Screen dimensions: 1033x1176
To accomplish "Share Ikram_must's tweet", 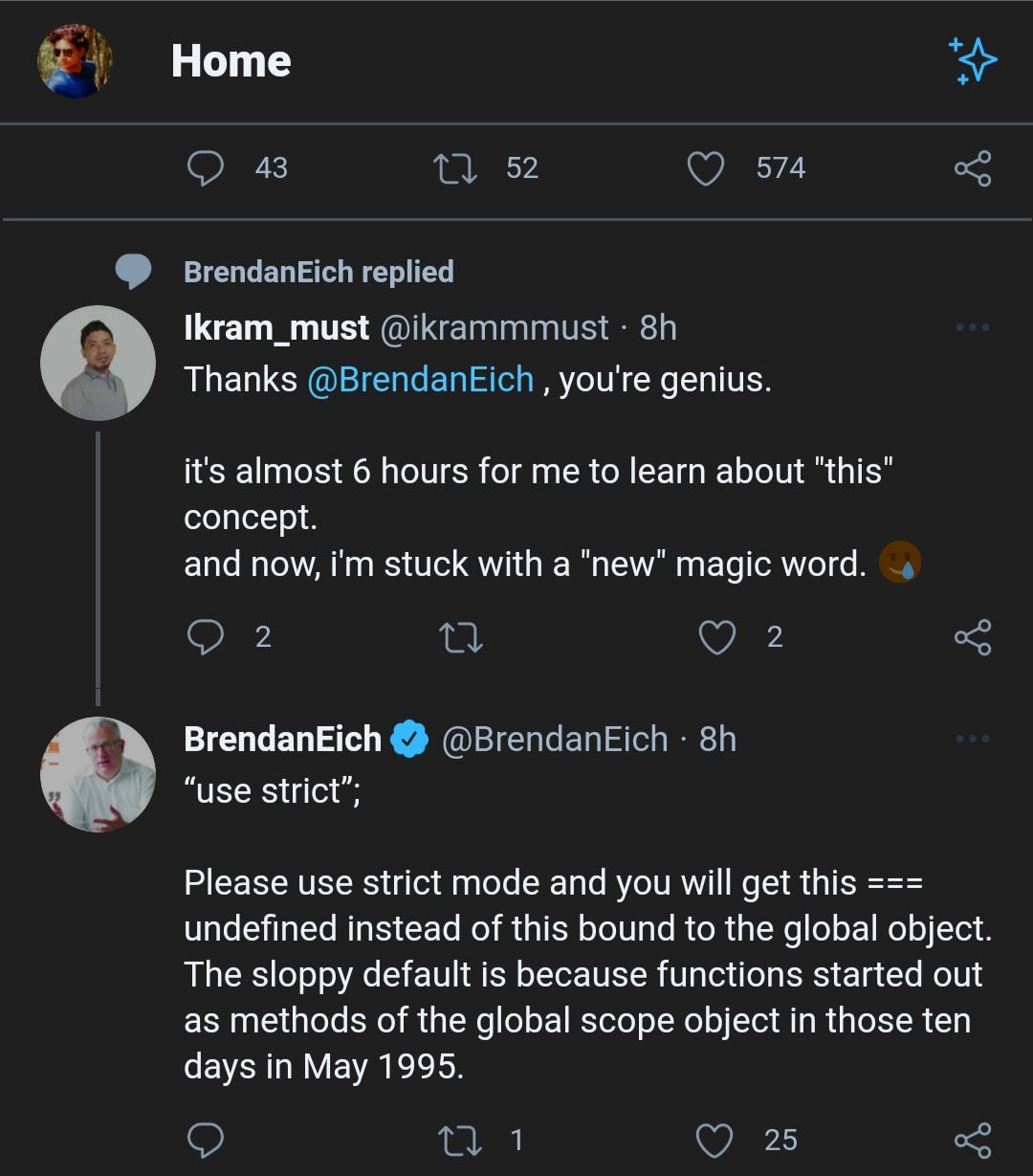I will point(973,637).
